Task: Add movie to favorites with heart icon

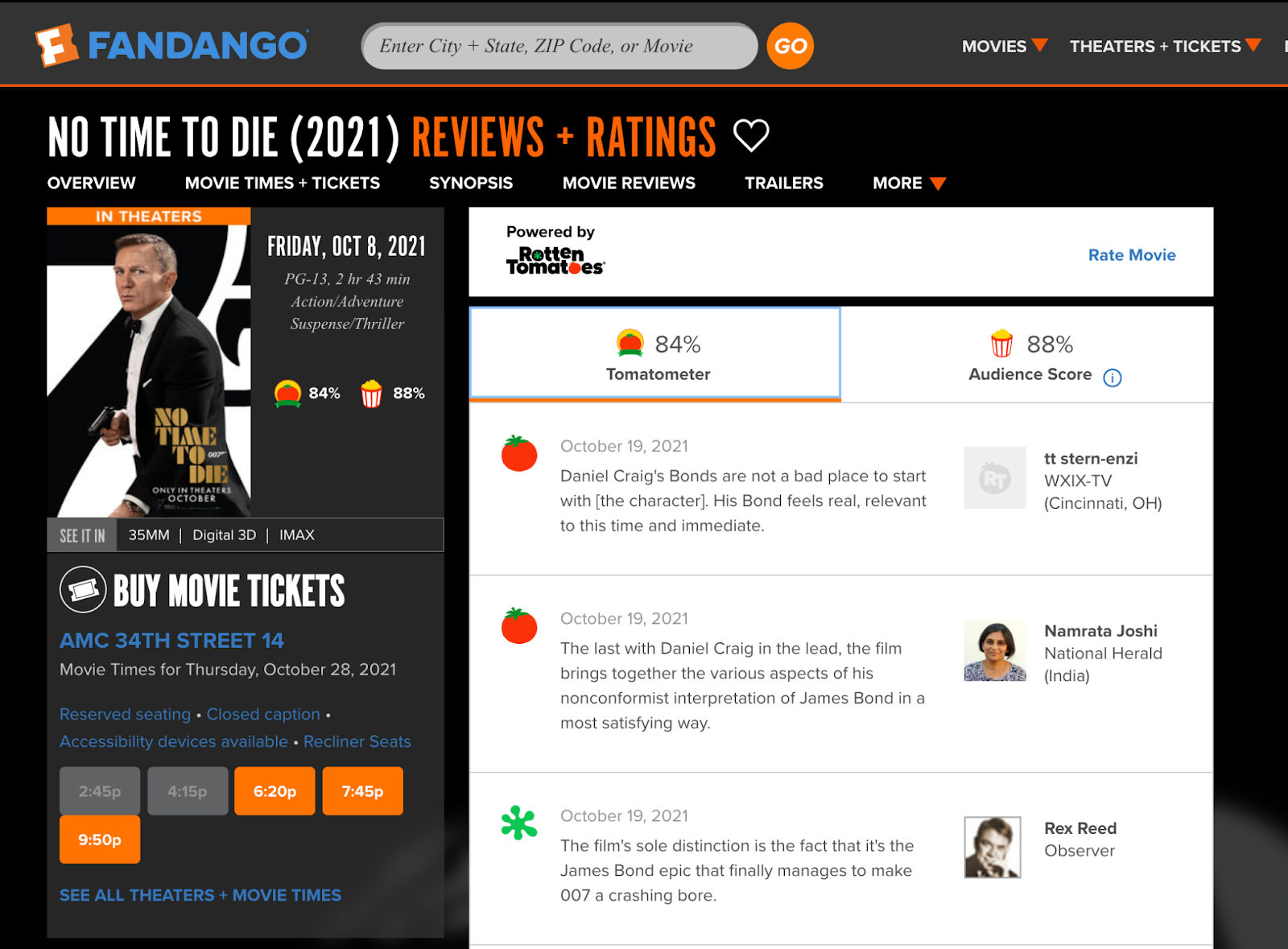Action: [751, 135]
